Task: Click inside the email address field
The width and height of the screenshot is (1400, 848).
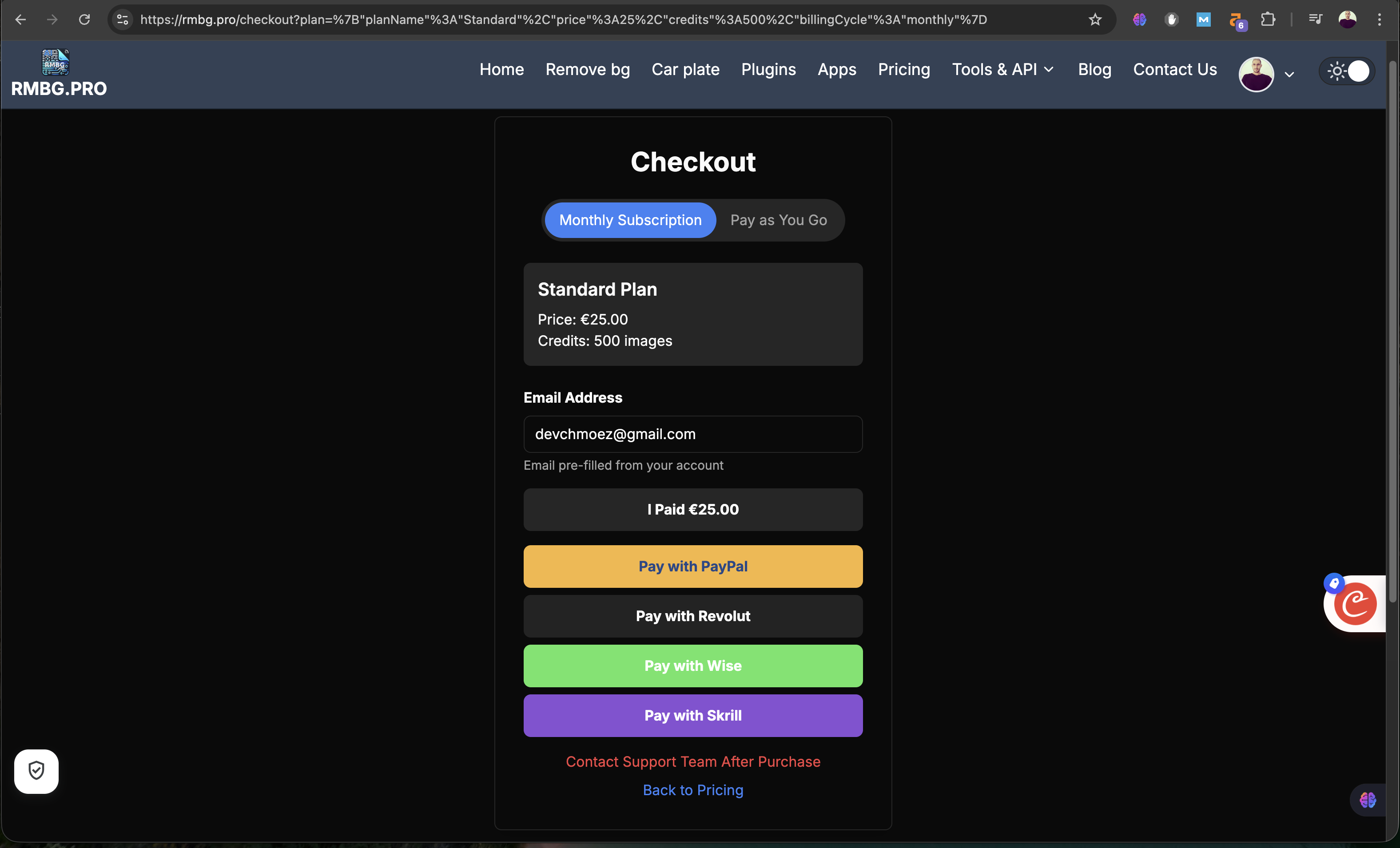Action: coord(692,434)
